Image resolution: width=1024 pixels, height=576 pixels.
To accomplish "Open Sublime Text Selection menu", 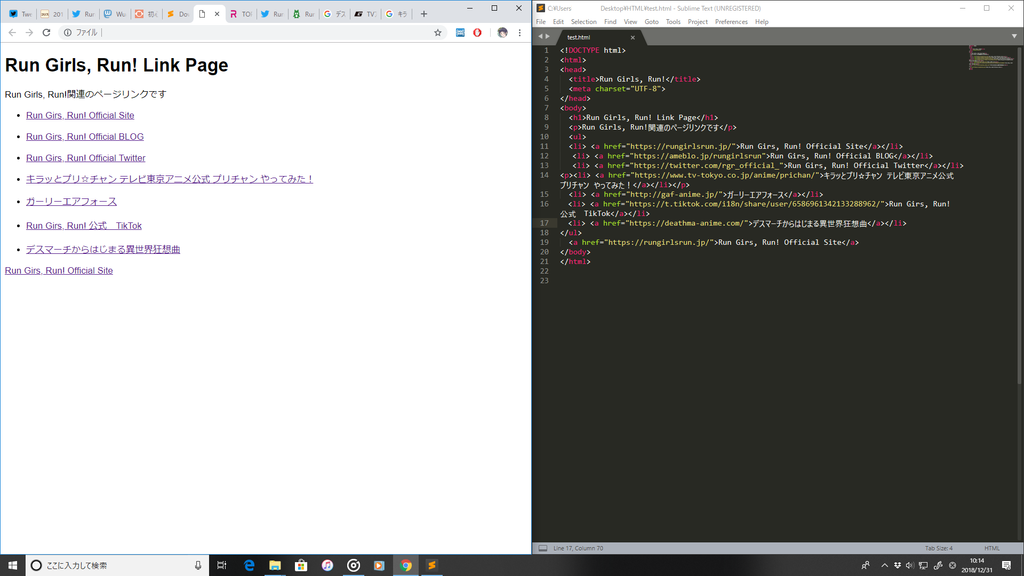I will pyautogui.click(x=583, y=22).
